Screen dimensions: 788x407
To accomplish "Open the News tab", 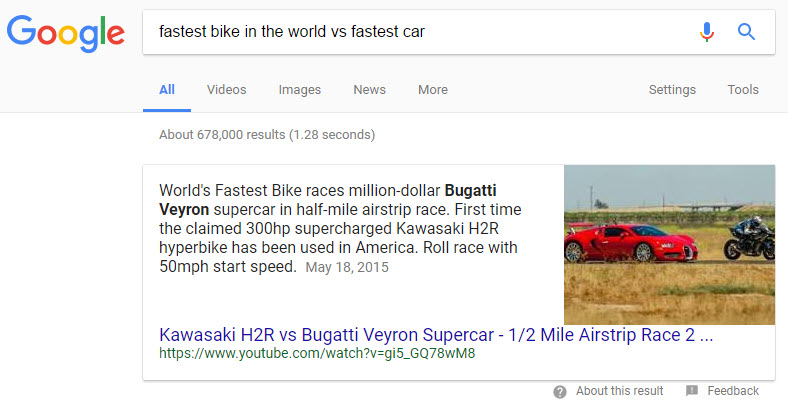I will pos(369,90).
